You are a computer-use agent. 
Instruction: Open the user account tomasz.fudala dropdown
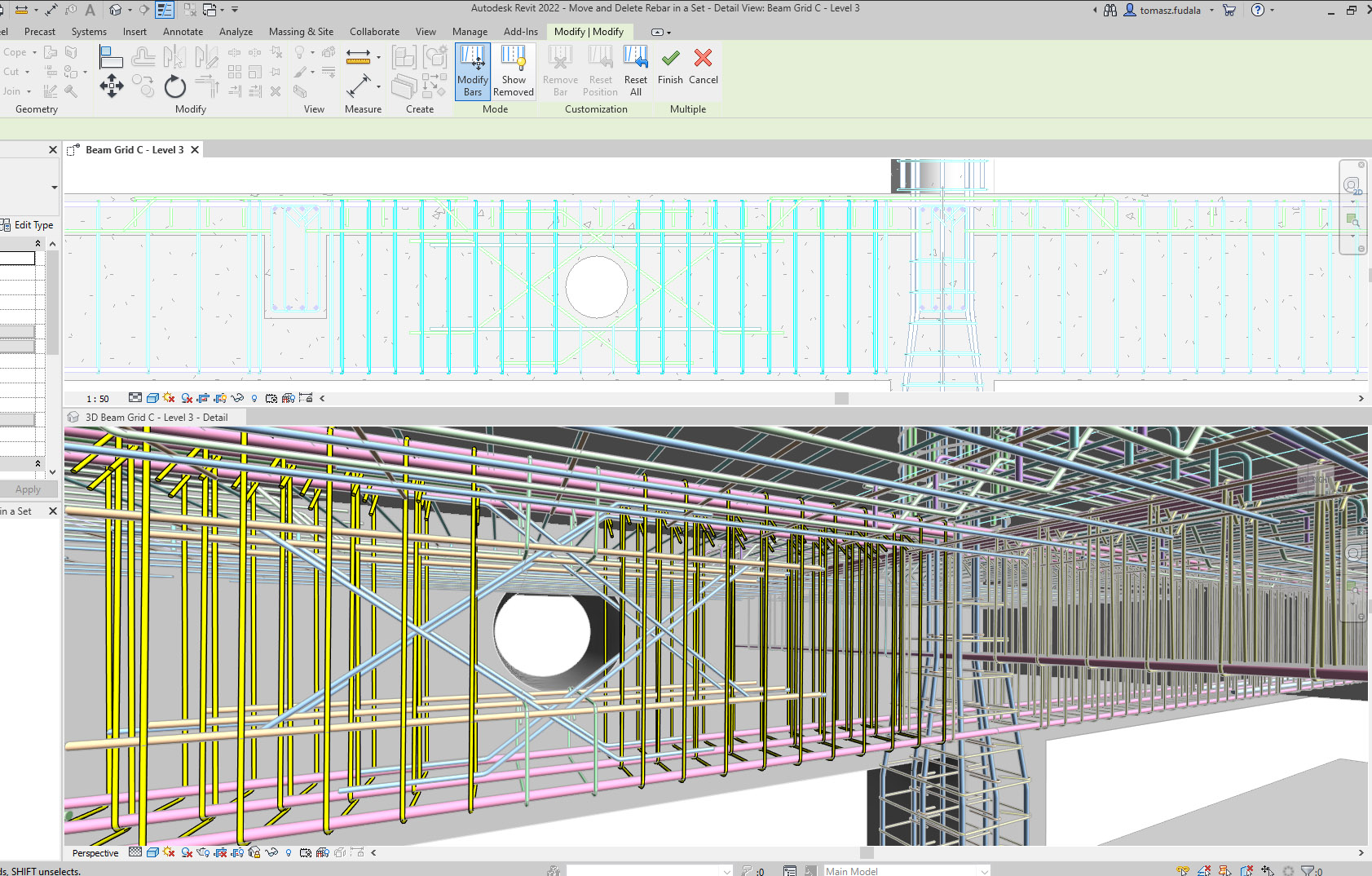[x=1169, y=11]
